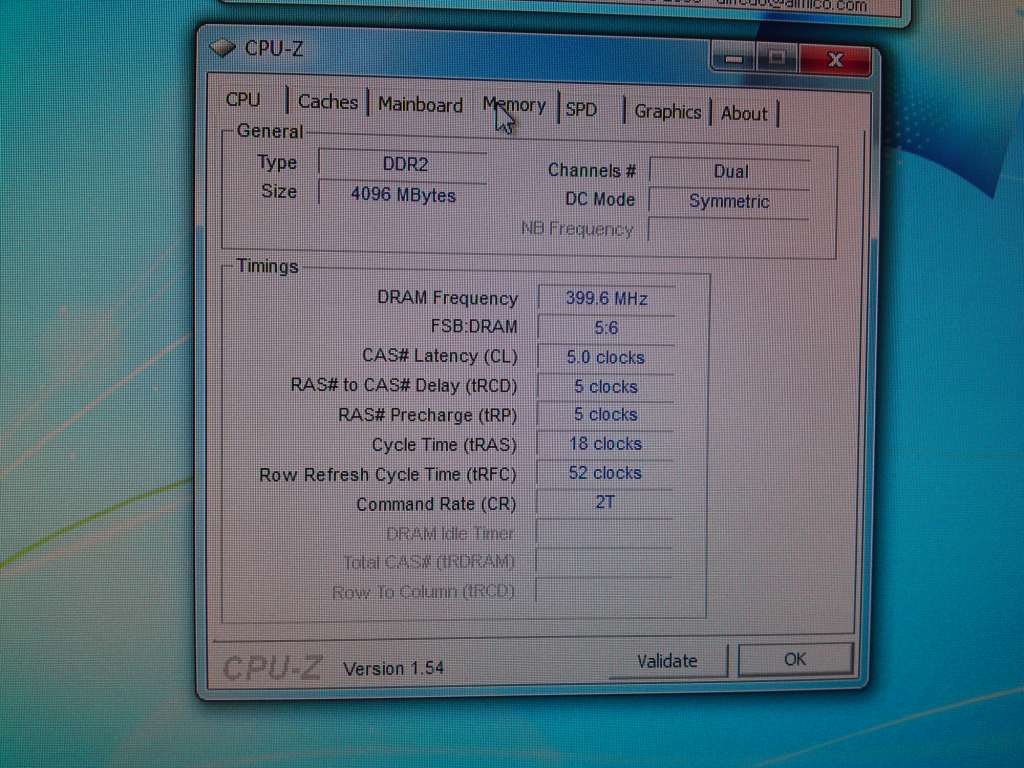This screenshot has height=768, width=1024.
Task: Switch to the CPU tab
Action: point(243,100)
